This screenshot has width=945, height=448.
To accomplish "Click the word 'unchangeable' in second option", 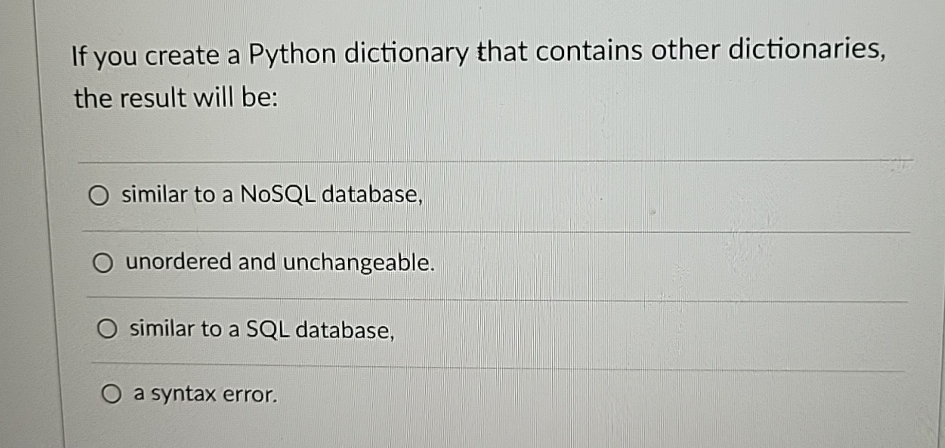I will [358, 263].
